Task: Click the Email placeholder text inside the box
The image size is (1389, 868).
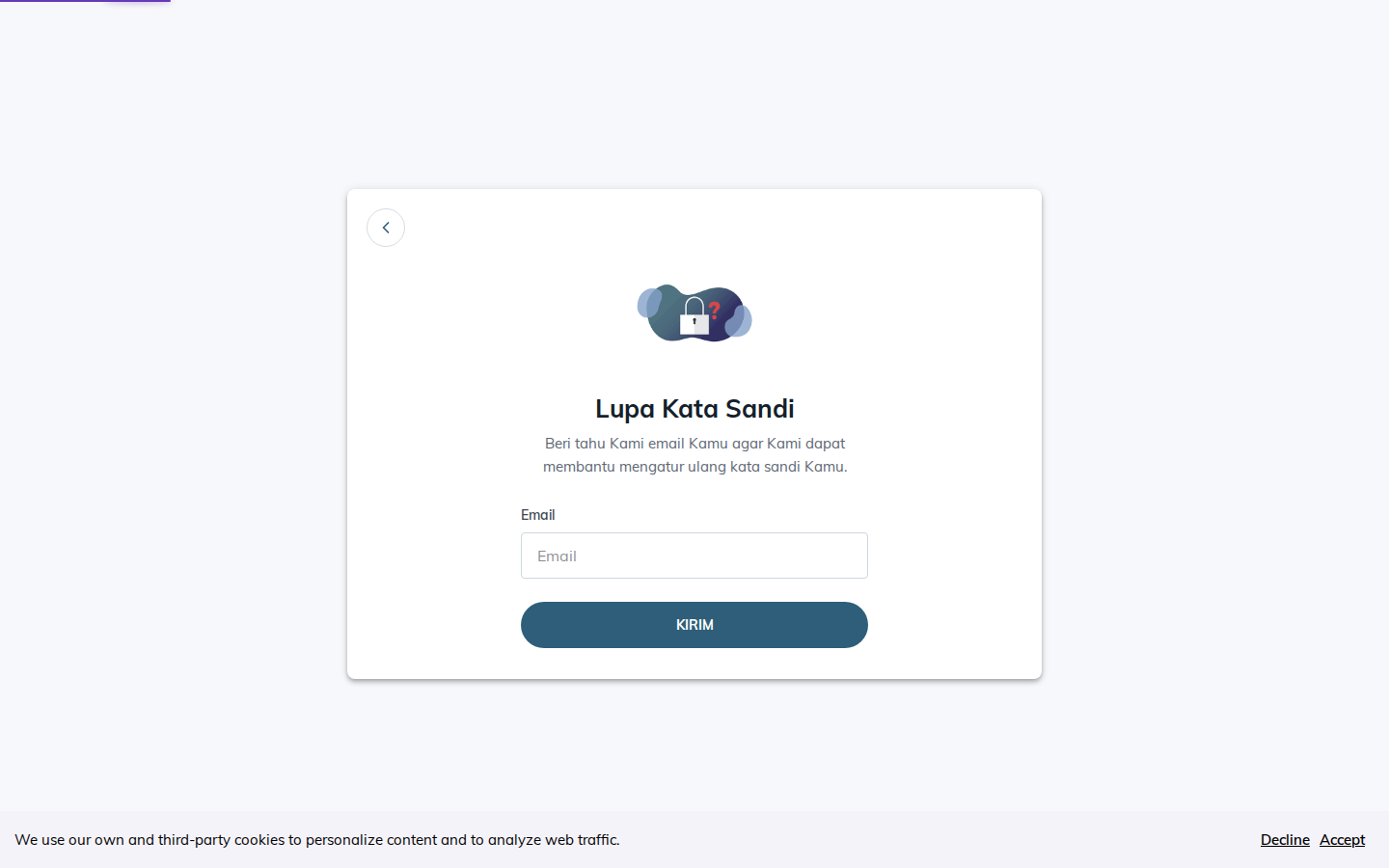Action: point(557,556)
